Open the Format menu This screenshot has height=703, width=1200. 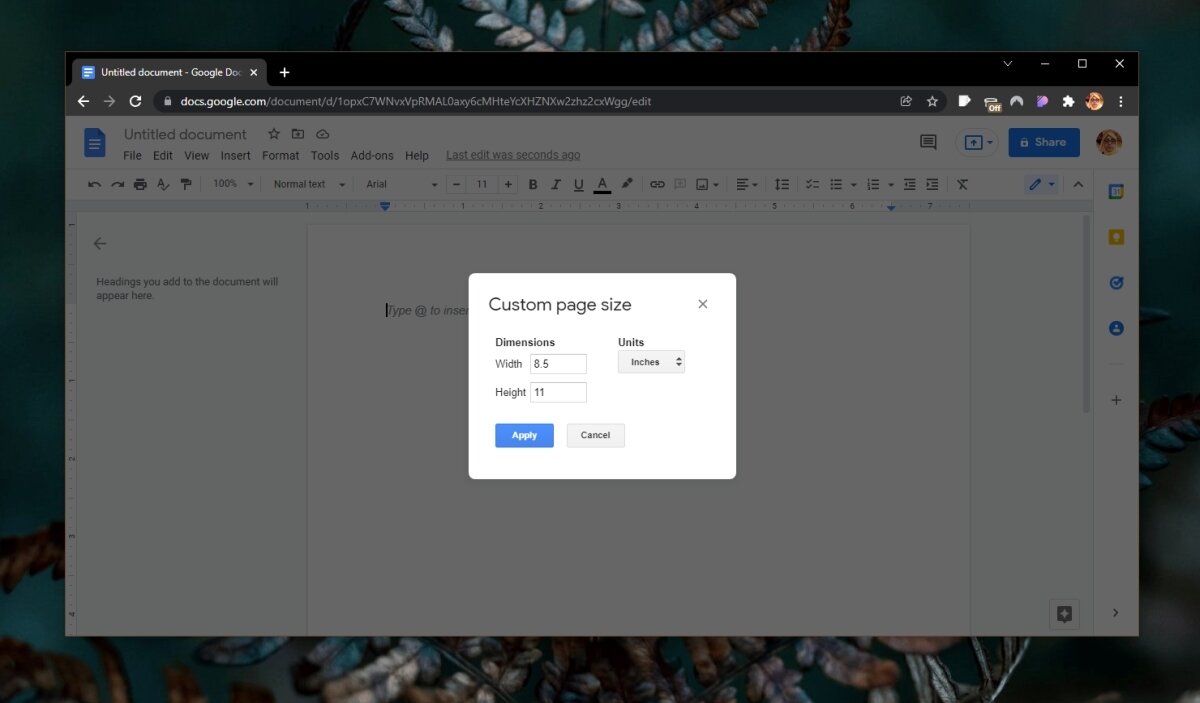tap(280, 155)
